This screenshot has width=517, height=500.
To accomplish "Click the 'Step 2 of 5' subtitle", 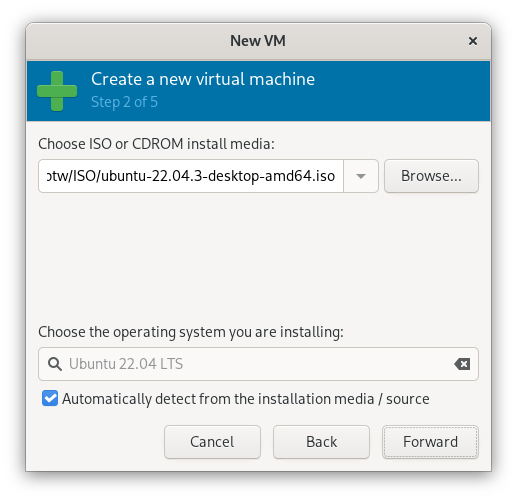I will click(x=124, y=102).
